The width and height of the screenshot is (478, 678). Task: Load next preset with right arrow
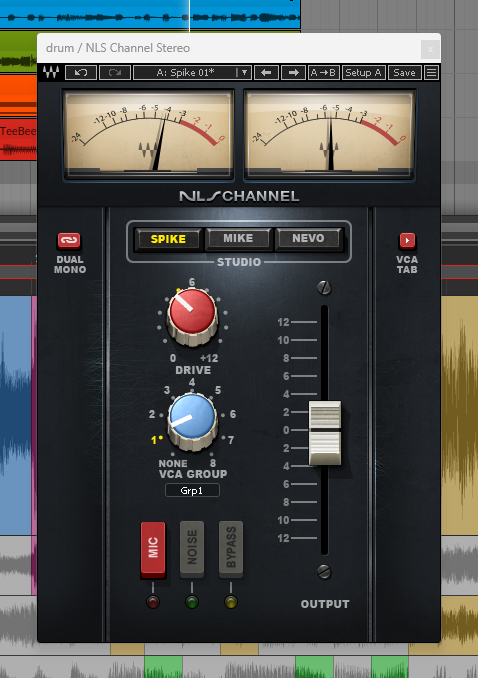click(293, 72)
